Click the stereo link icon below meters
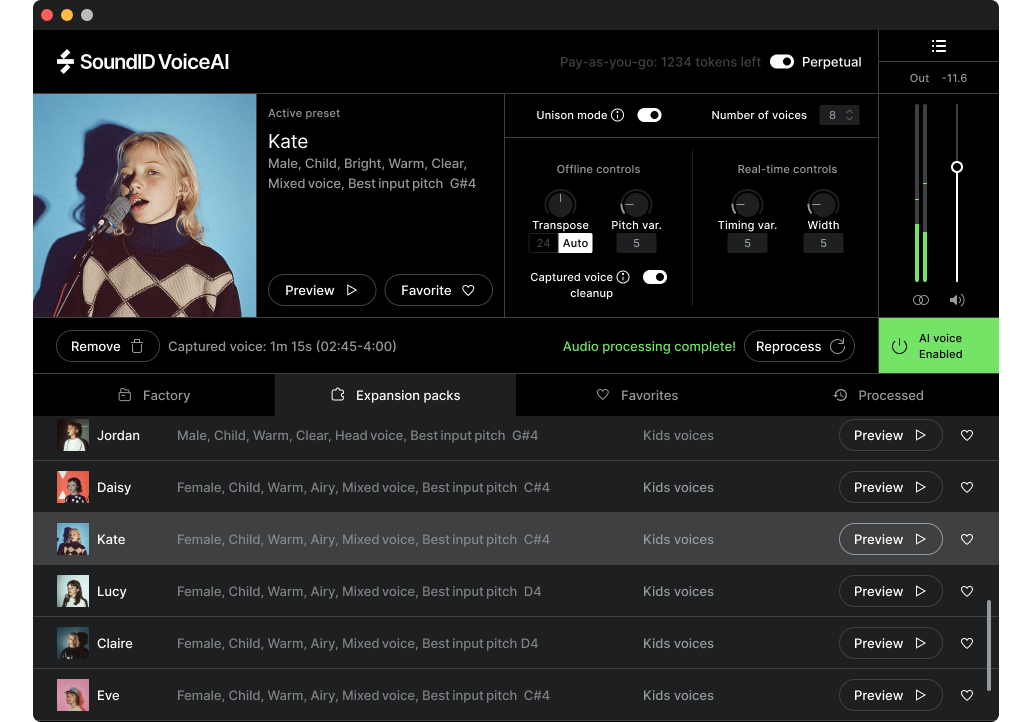This screenshot has height=722, width=1032. (x=921, y=300)
